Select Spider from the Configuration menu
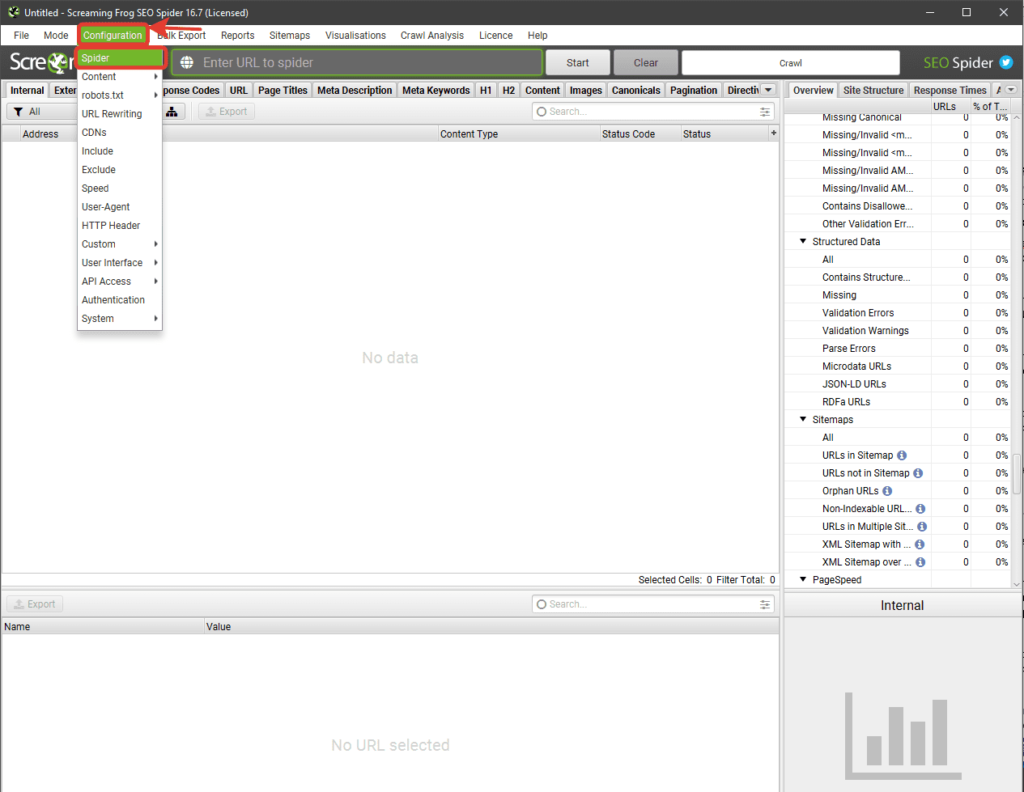Viewport: 1024px width, 792px height. click(x=120, y=58)
